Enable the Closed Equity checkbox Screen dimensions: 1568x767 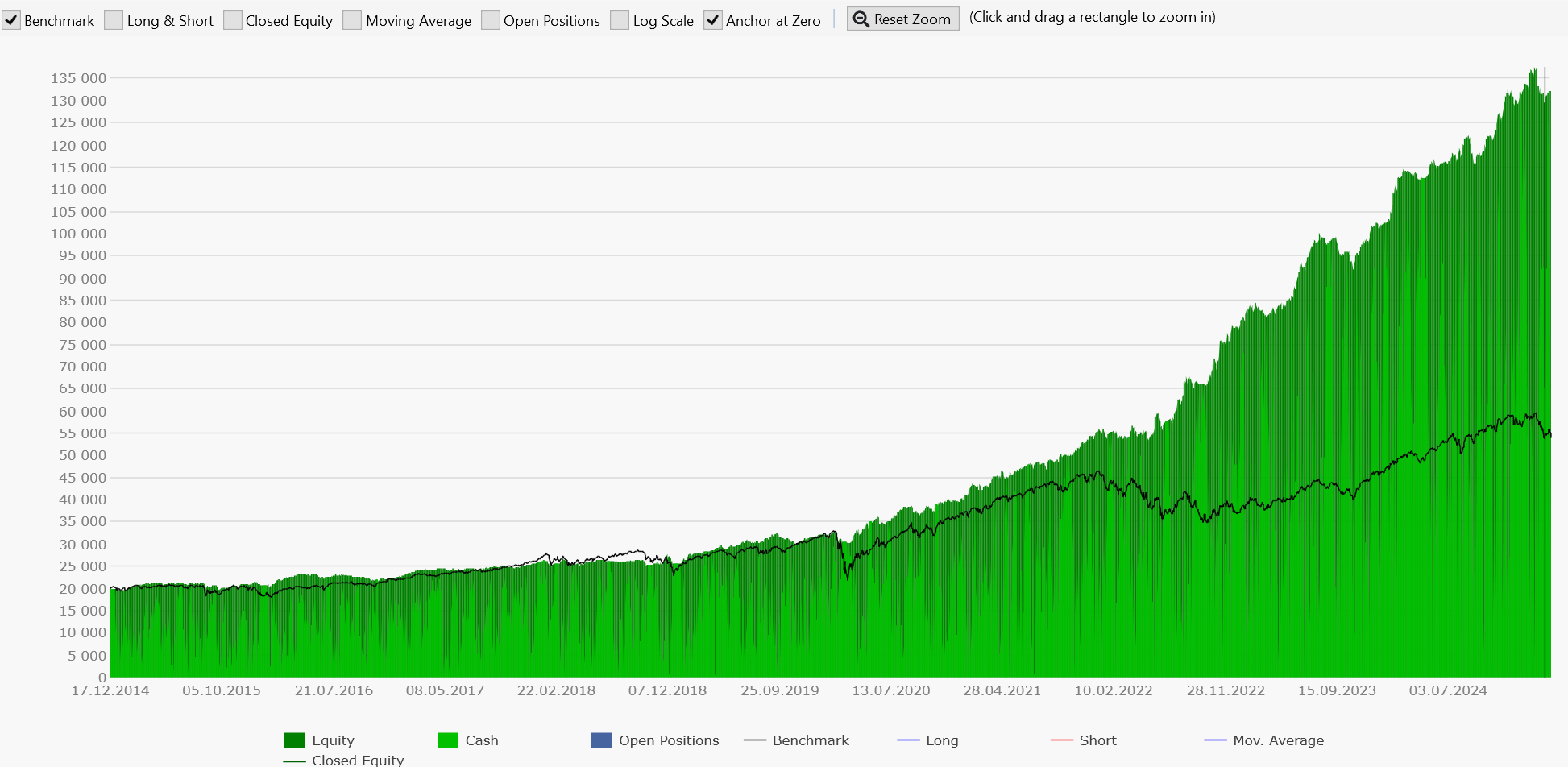click(233, 20)
